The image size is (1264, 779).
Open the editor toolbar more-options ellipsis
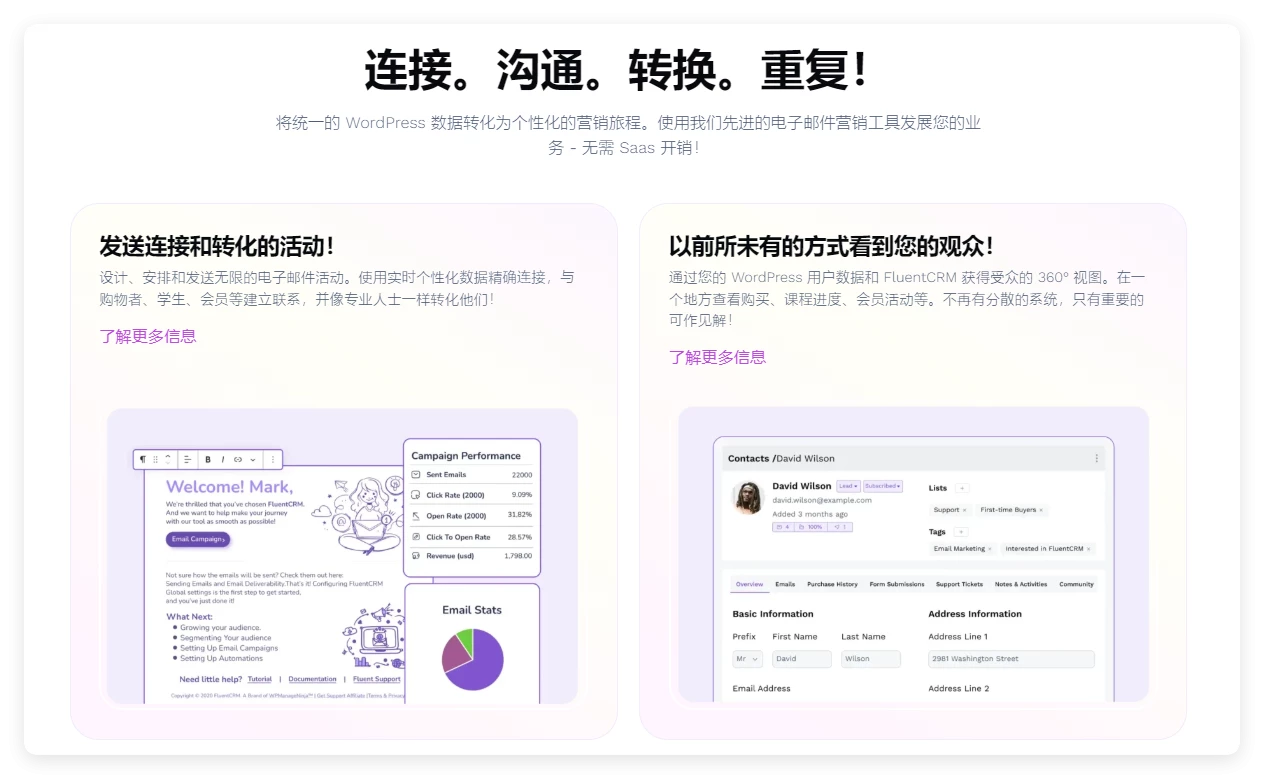[x=273, y=459]
